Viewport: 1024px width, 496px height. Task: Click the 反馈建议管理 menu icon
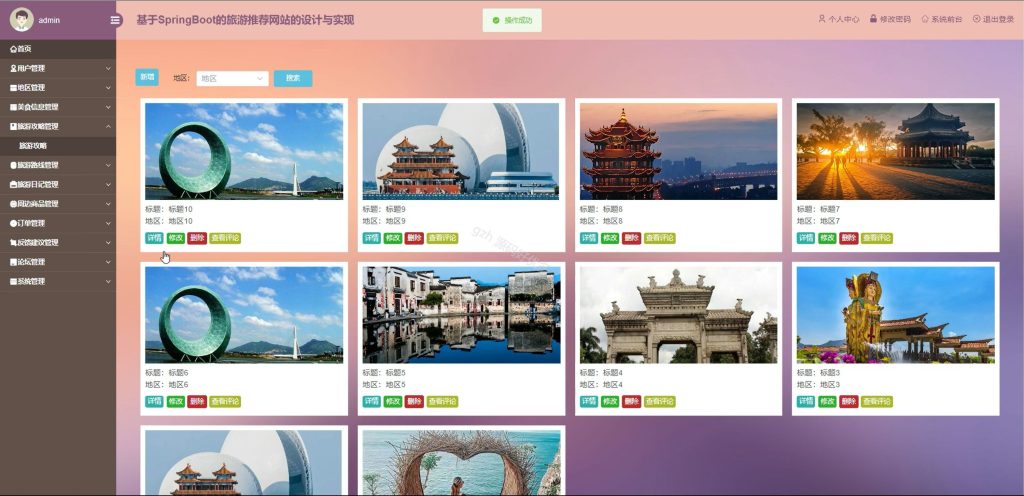point(14,243)
